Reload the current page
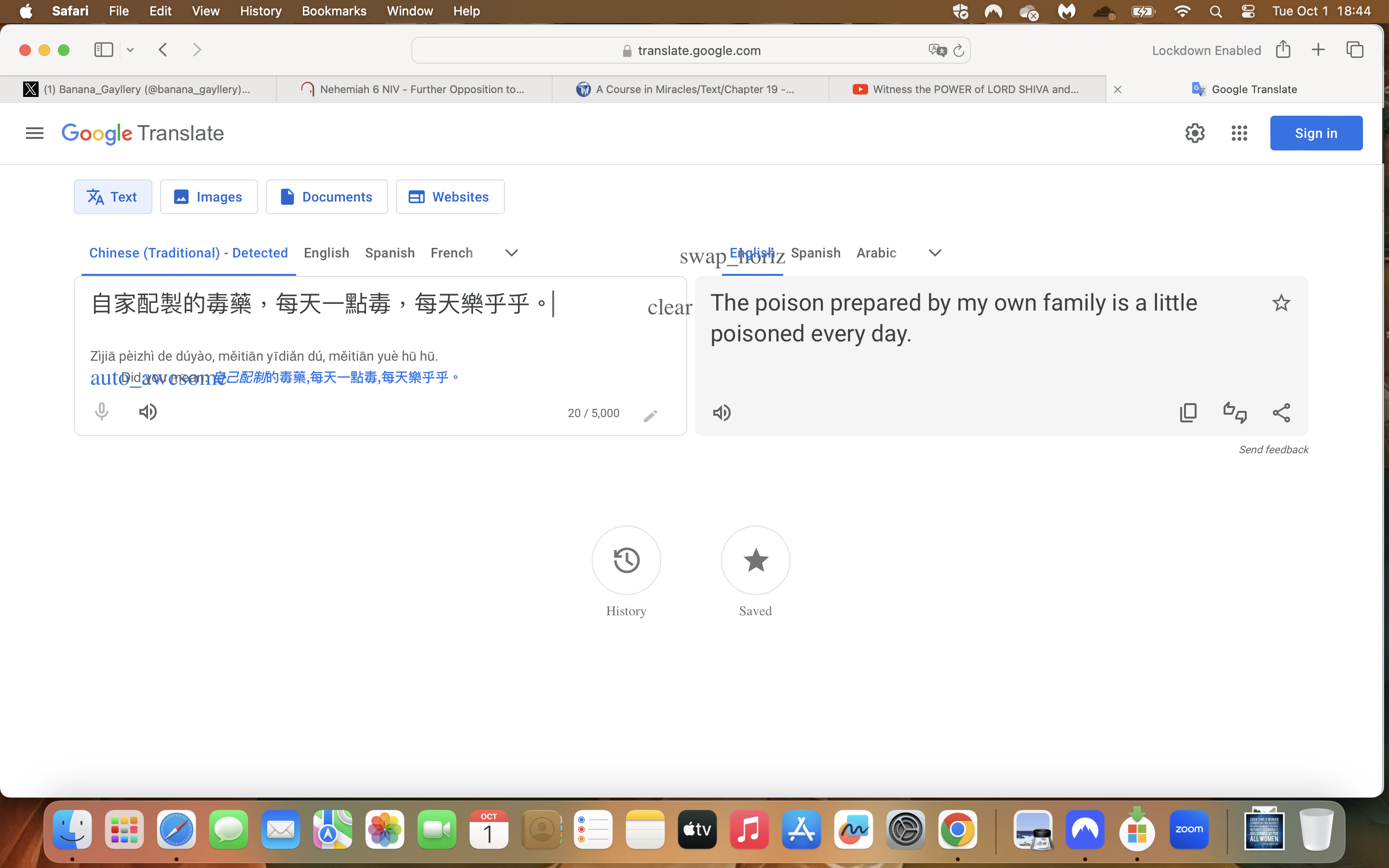This screenshot has height=868, width=1389. click(x=958, y=51)
